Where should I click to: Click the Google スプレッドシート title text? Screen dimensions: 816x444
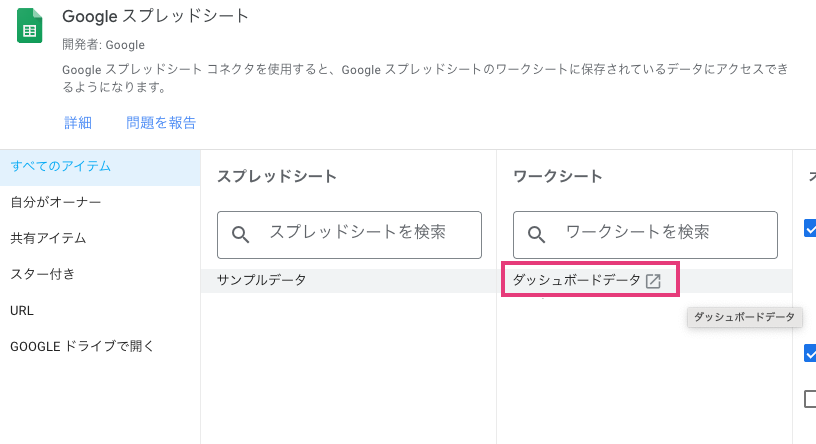tap(155, 17)
